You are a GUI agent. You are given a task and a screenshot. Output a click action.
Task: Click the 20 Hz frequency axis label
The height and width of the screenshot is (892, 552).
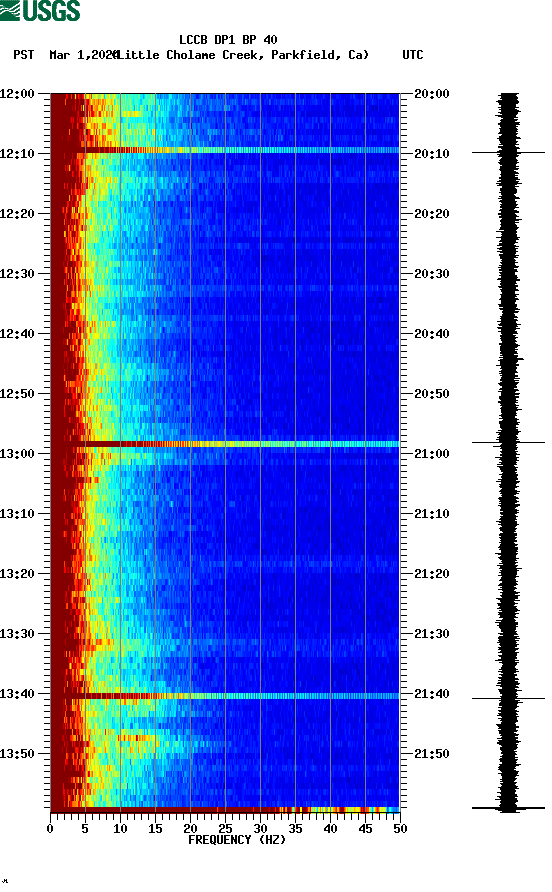pyautogui.click(x=190, y=829)
